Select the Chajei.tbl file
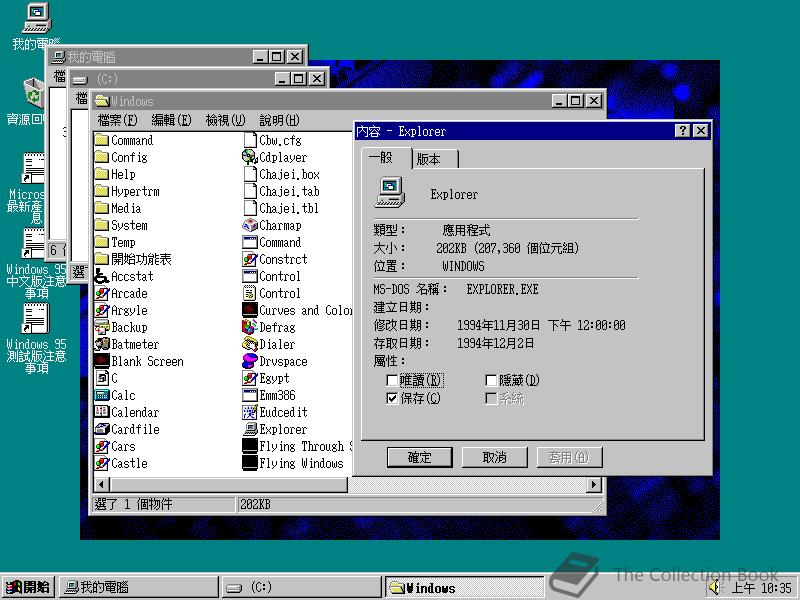Image resolution: width=800 pixels, height=600 pixels. [x=281, y=208]
